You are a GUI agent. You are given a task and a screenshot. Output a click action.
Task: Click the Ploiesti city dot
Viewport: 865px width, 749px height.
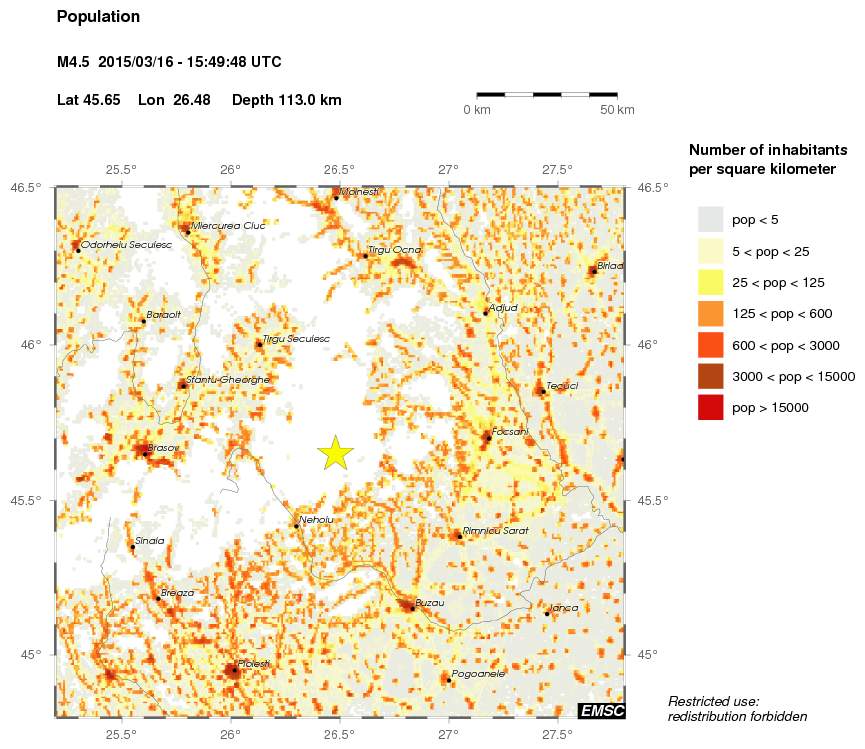(234, 670)
